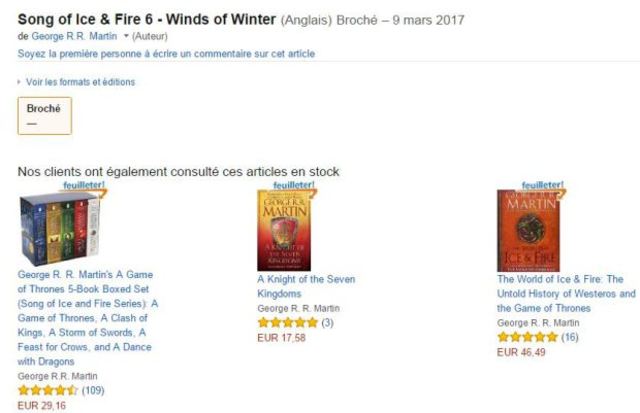Click feuilleter badge above A Knight cover
This screenshot has height=413, width=640.
click(x=294, y=185)
